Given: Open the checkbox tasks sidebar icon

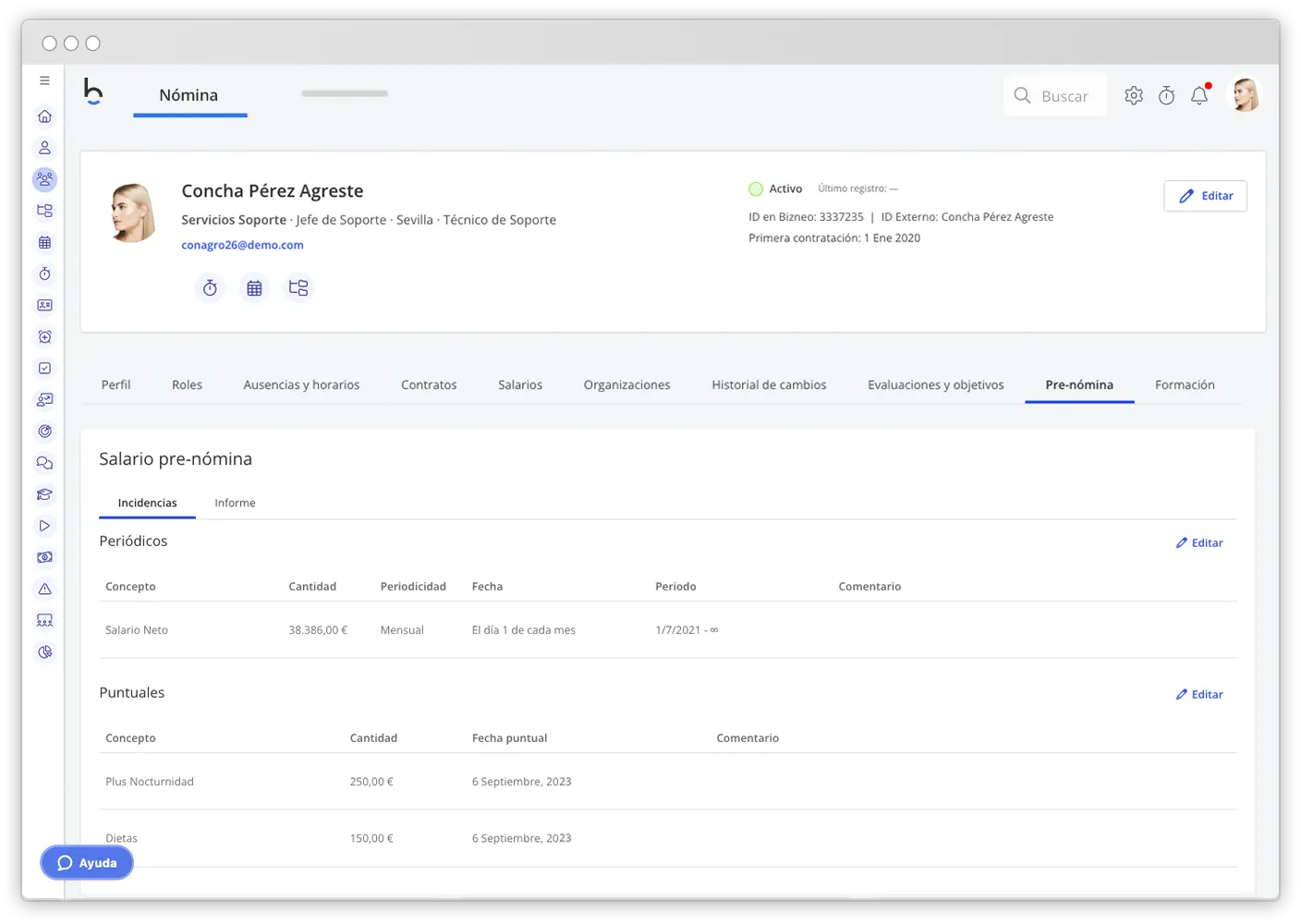Looking at the screenshot, I should coord(44,368).
